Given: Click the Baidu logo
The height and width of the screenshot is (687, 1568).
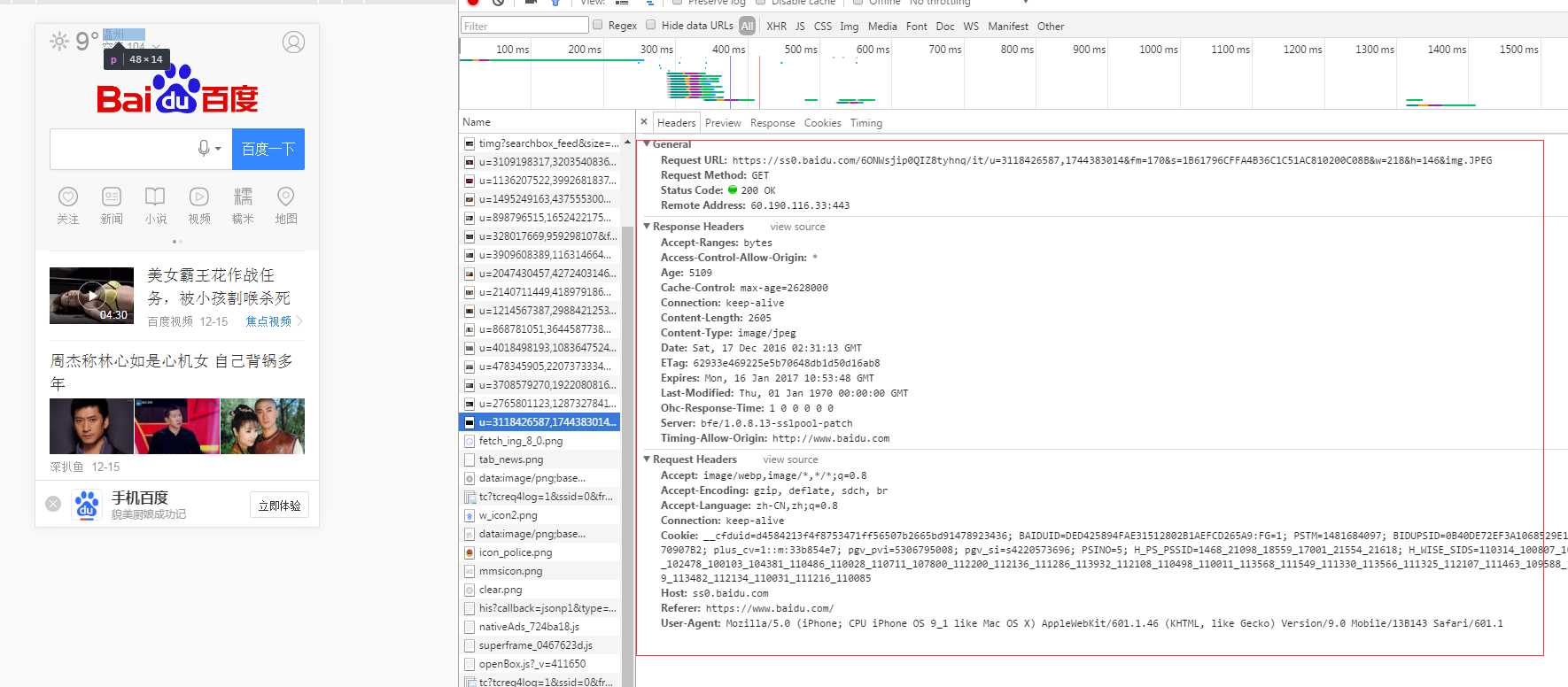Looking at the screenshot, I should click(177, 89).
